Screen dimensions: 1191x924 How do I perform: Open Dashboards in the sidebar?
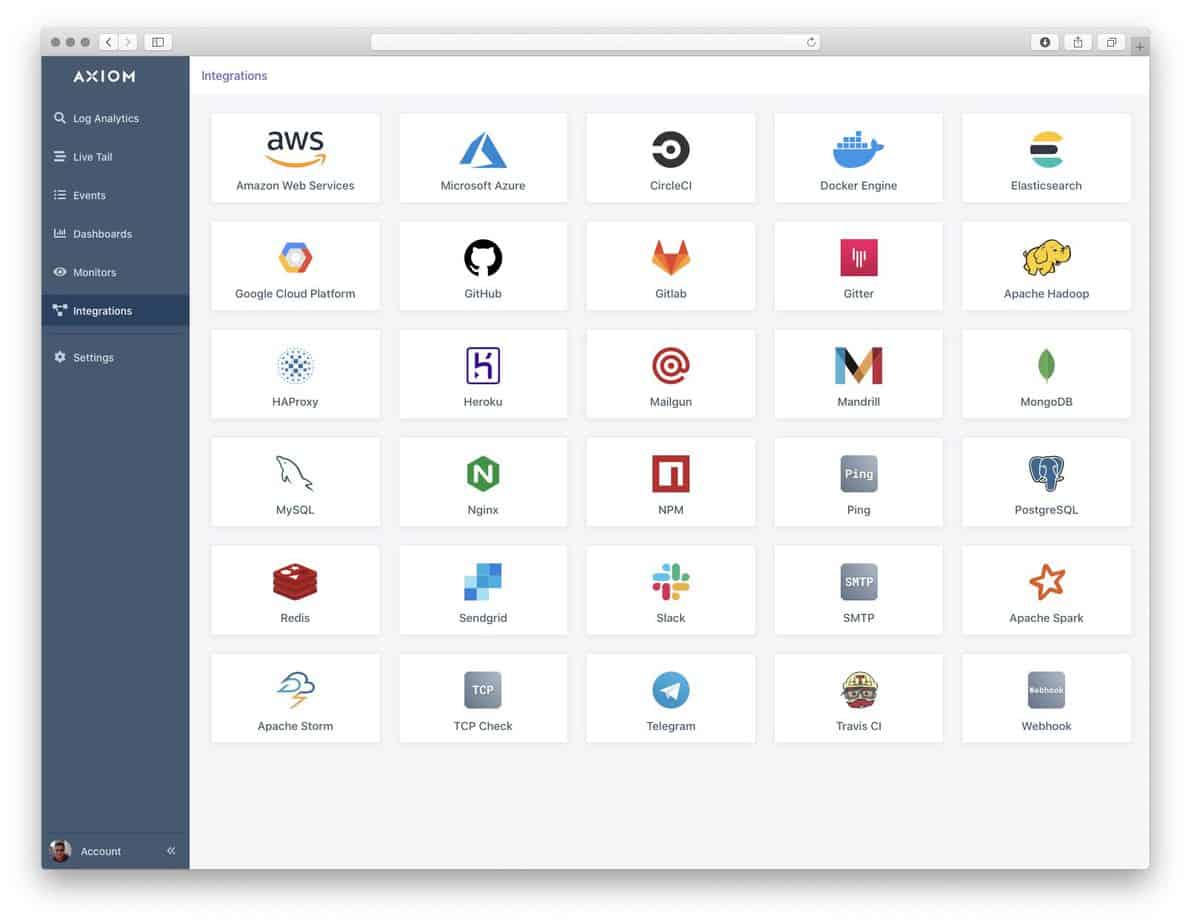coord(115,234)
